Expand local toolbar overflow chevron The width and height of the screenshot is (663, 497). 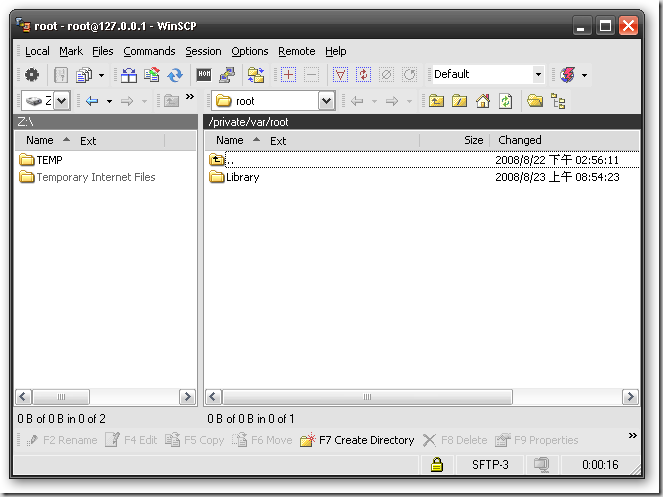click(190, 96)
